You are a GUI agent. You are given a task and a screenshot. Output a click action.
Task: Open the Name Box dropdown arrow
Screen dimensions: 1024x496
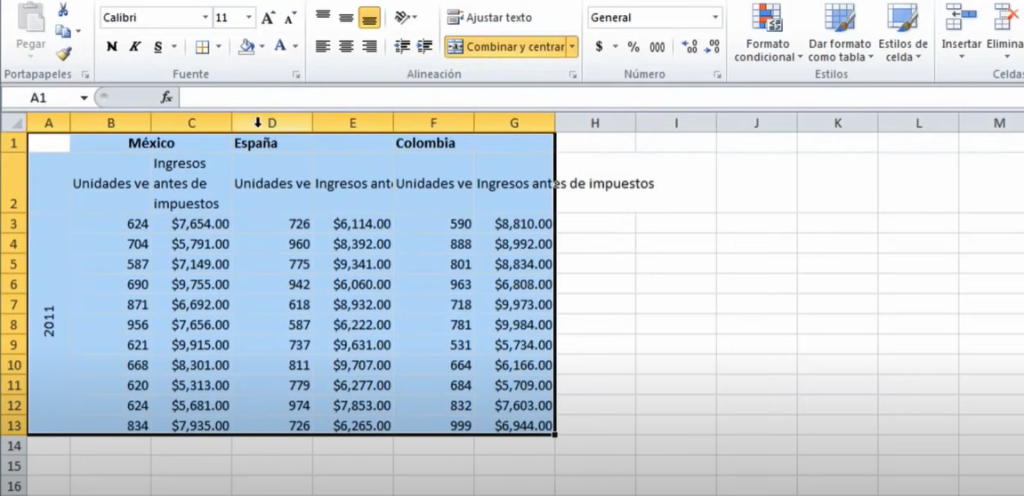pyautogui.click(x=84, y=98)
